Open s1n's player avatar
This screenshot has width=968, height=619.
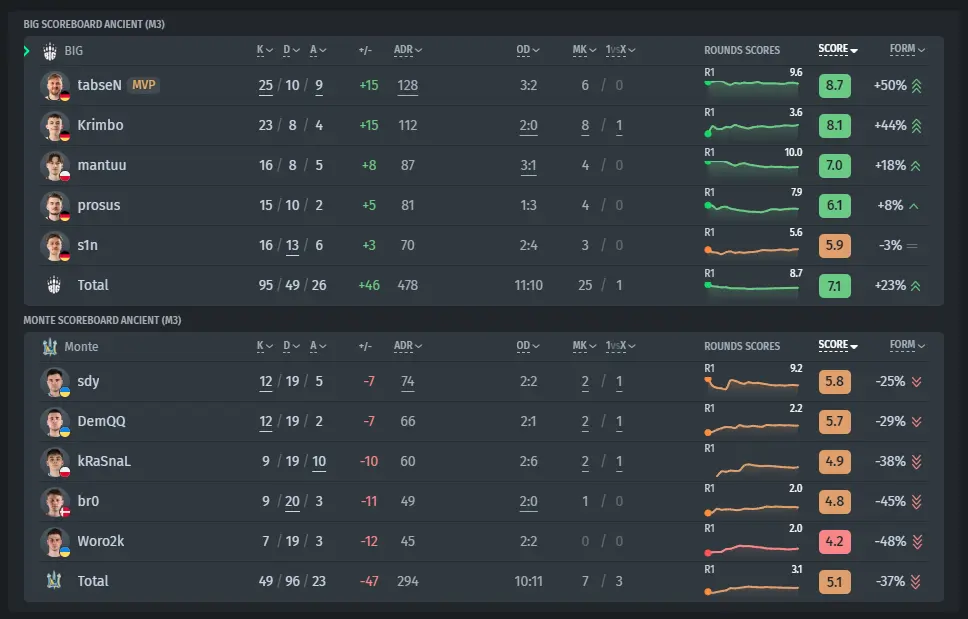pos(55,246)
